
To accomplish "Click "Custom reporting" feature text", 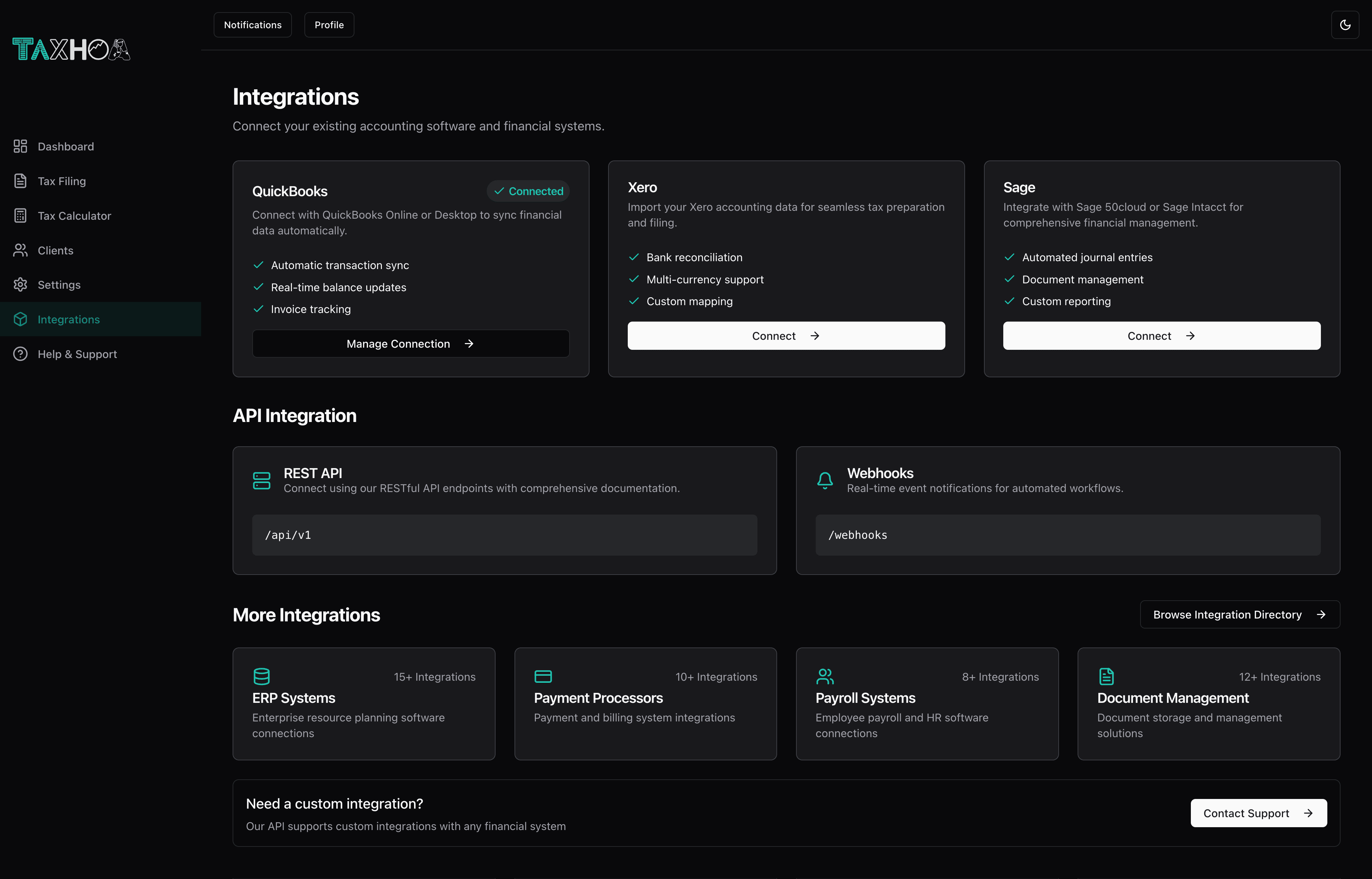I will pyautogui.click(x=1066, y=301).
